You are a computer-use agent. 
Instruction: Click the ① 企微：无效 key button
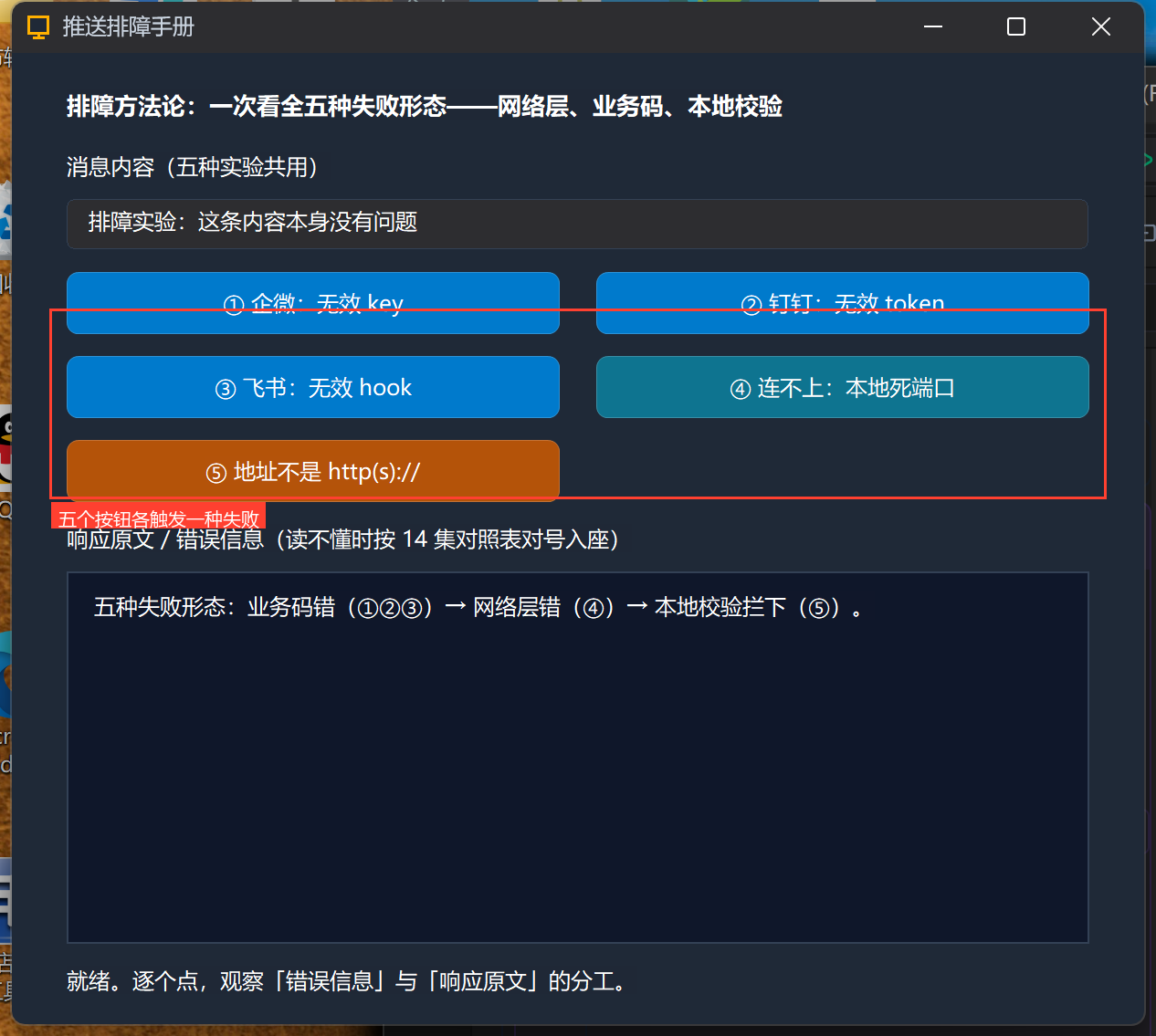click(312, 303)
